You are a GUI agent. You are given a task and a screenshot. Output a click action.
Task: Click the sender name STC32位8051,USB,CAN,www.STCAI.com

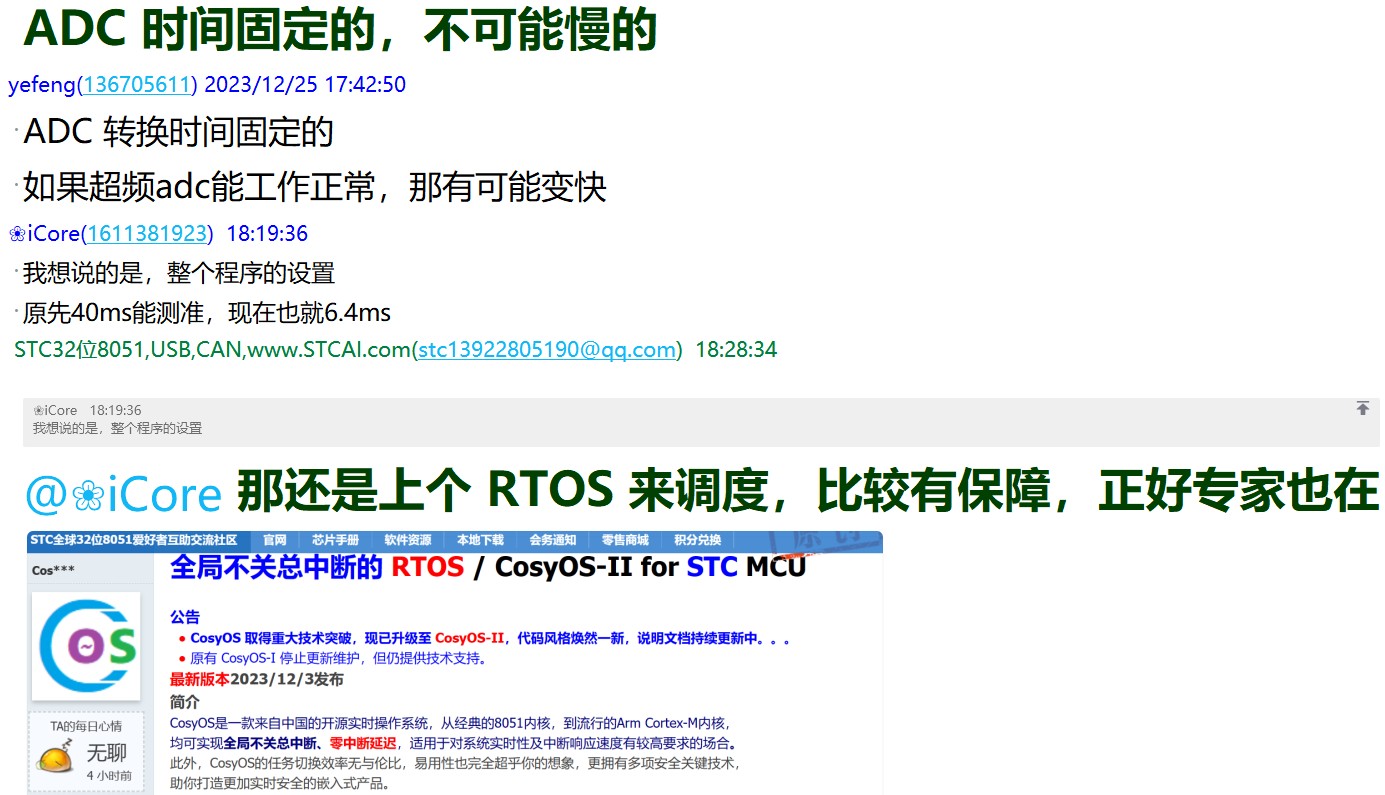click(x=213, y=350)
